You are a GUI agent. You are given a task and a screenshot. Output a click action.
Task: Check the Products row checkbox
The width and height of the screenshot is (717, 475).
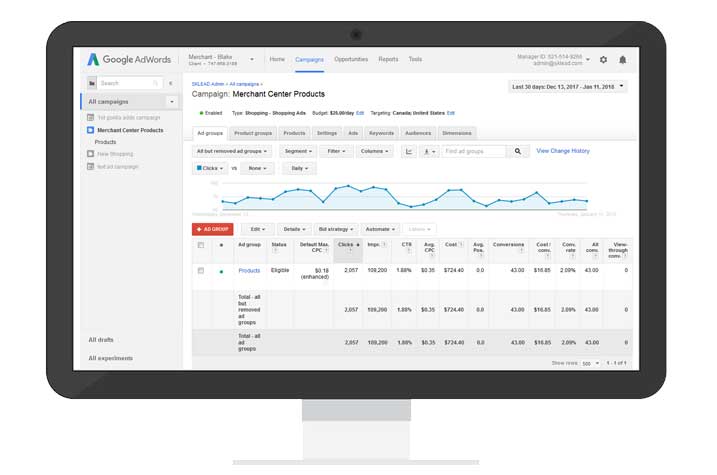tap(201, 271)
